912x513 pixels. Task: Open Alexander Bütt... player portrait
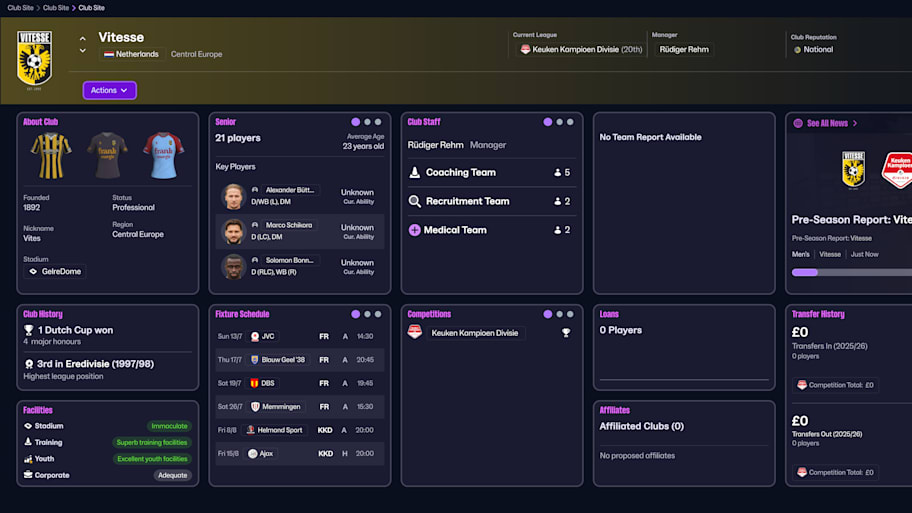pos(233,197)
